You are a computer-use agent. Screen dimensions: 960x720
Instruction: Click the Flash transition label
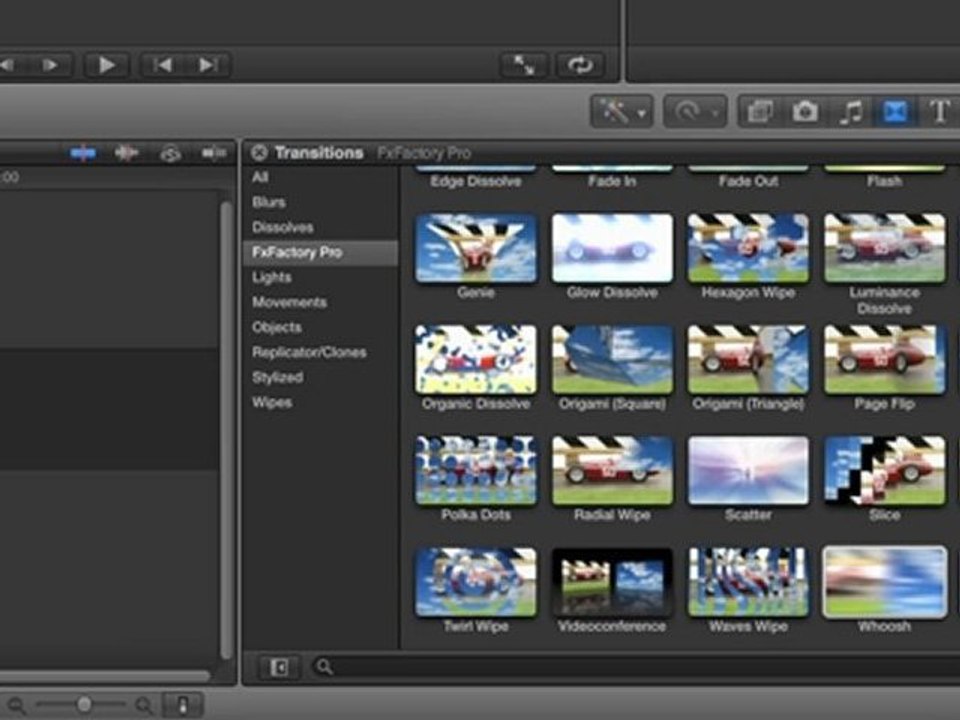885,181
